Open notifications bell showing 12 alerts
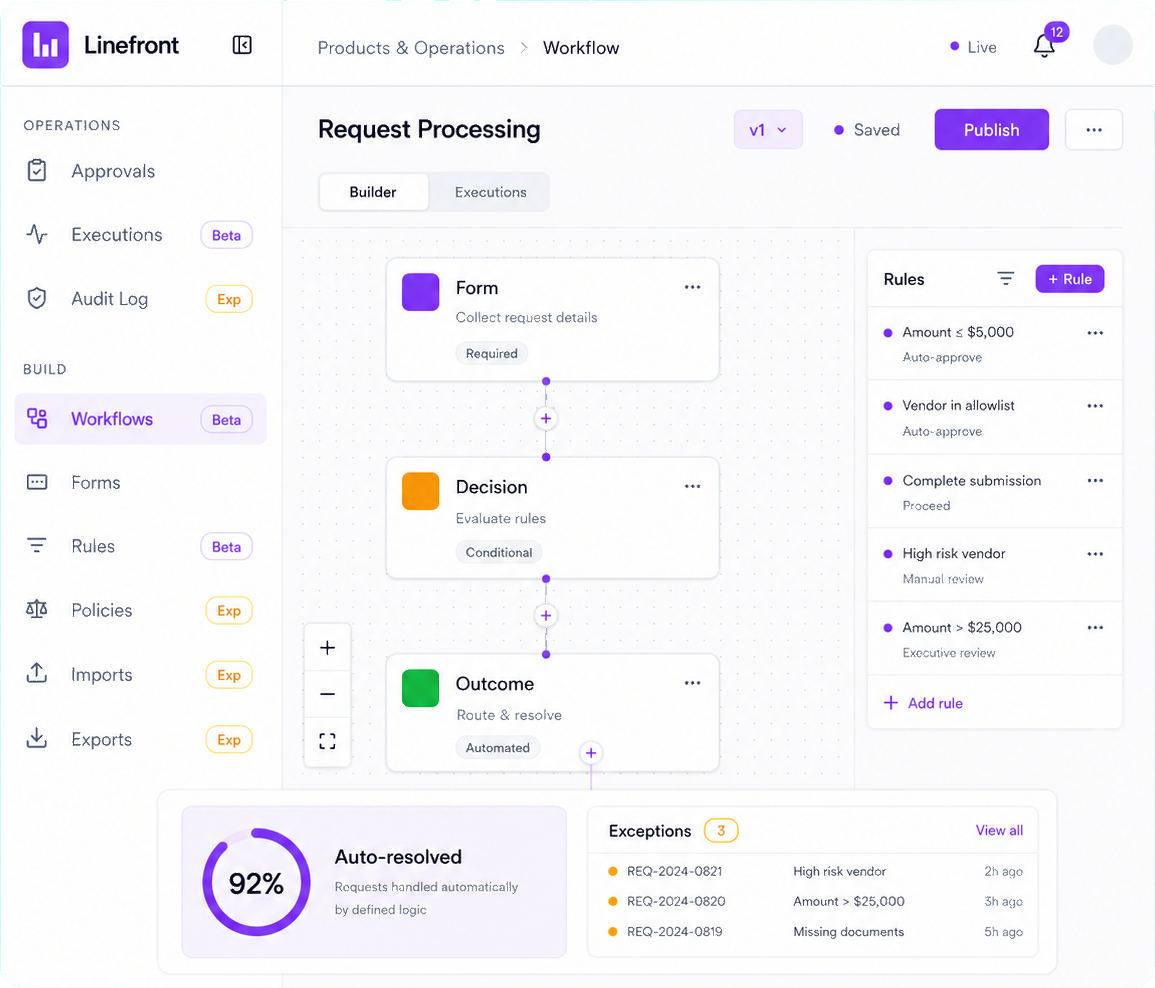 (x=1044, y=46)
